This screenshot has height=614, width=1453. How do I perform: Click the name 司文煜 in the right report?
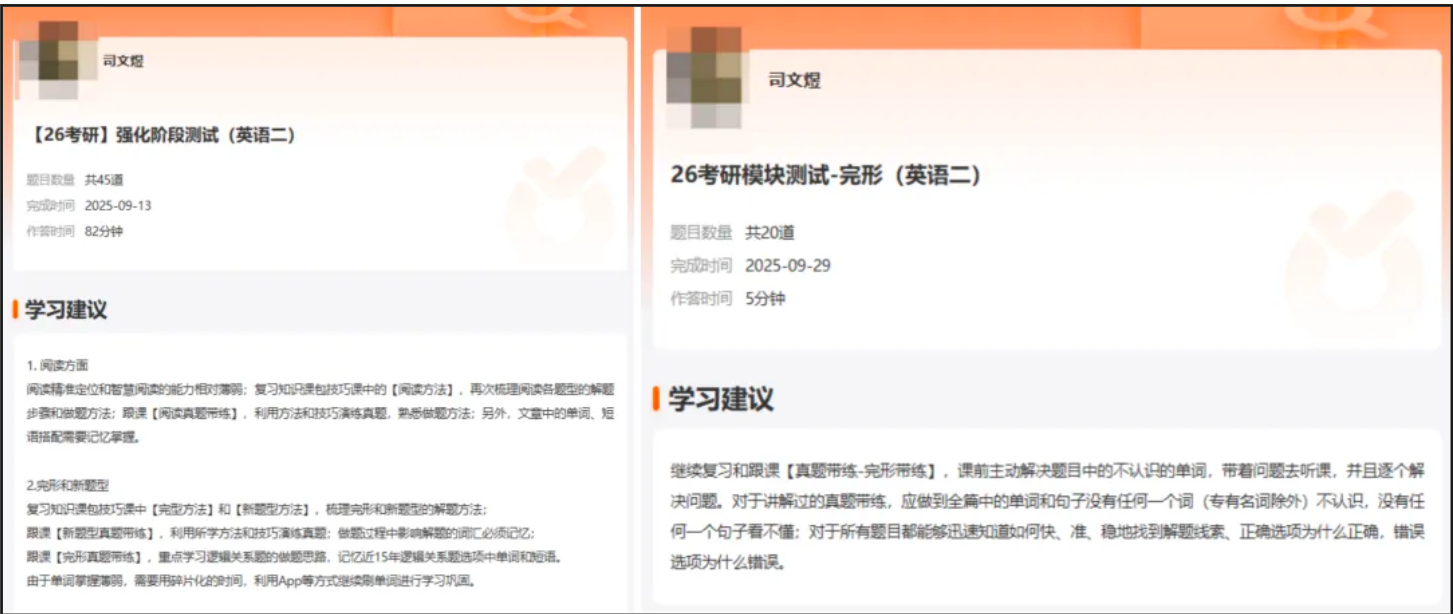click(794, 80)
